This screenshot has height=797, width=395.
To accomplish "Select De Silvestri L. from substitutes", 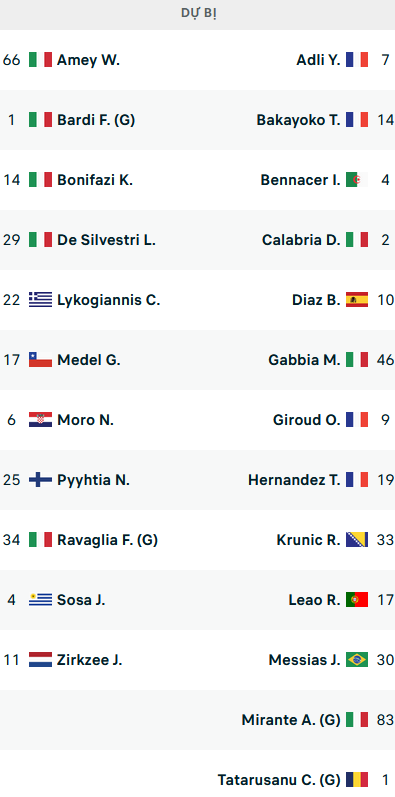I will click(106, 240).
